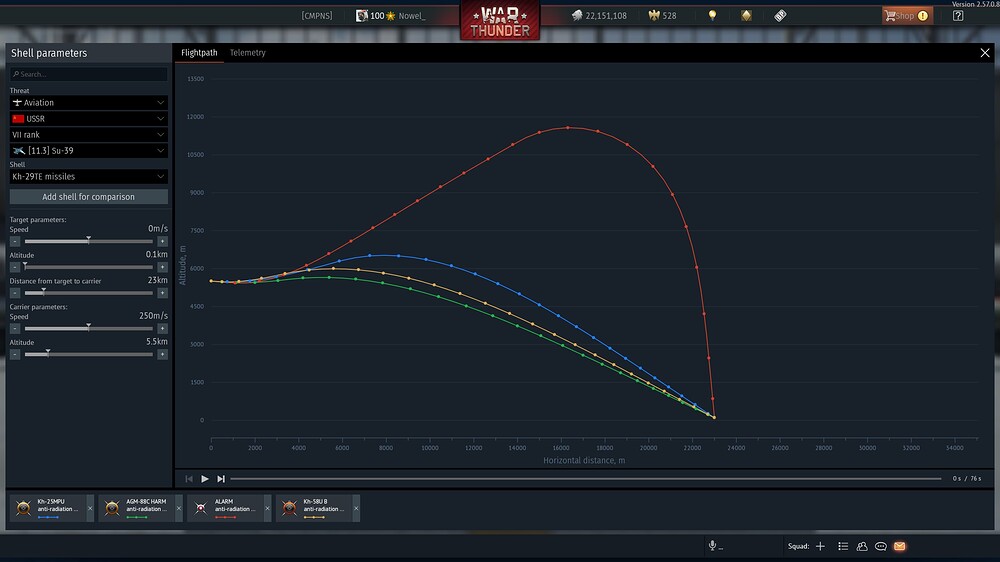Play the flightpath animation
Screen dimensions: 1000x562
coord(205,478)
